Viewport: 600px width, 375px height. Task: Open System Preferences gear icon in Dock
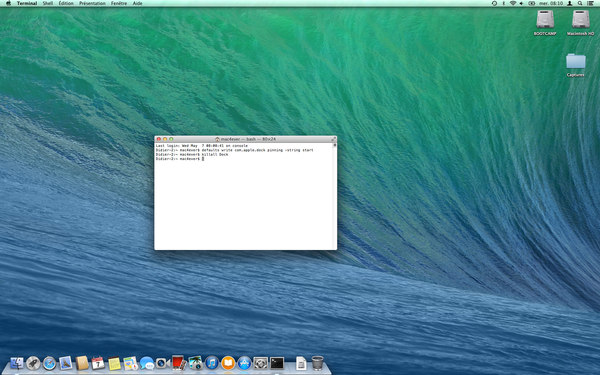coord(261,363)
